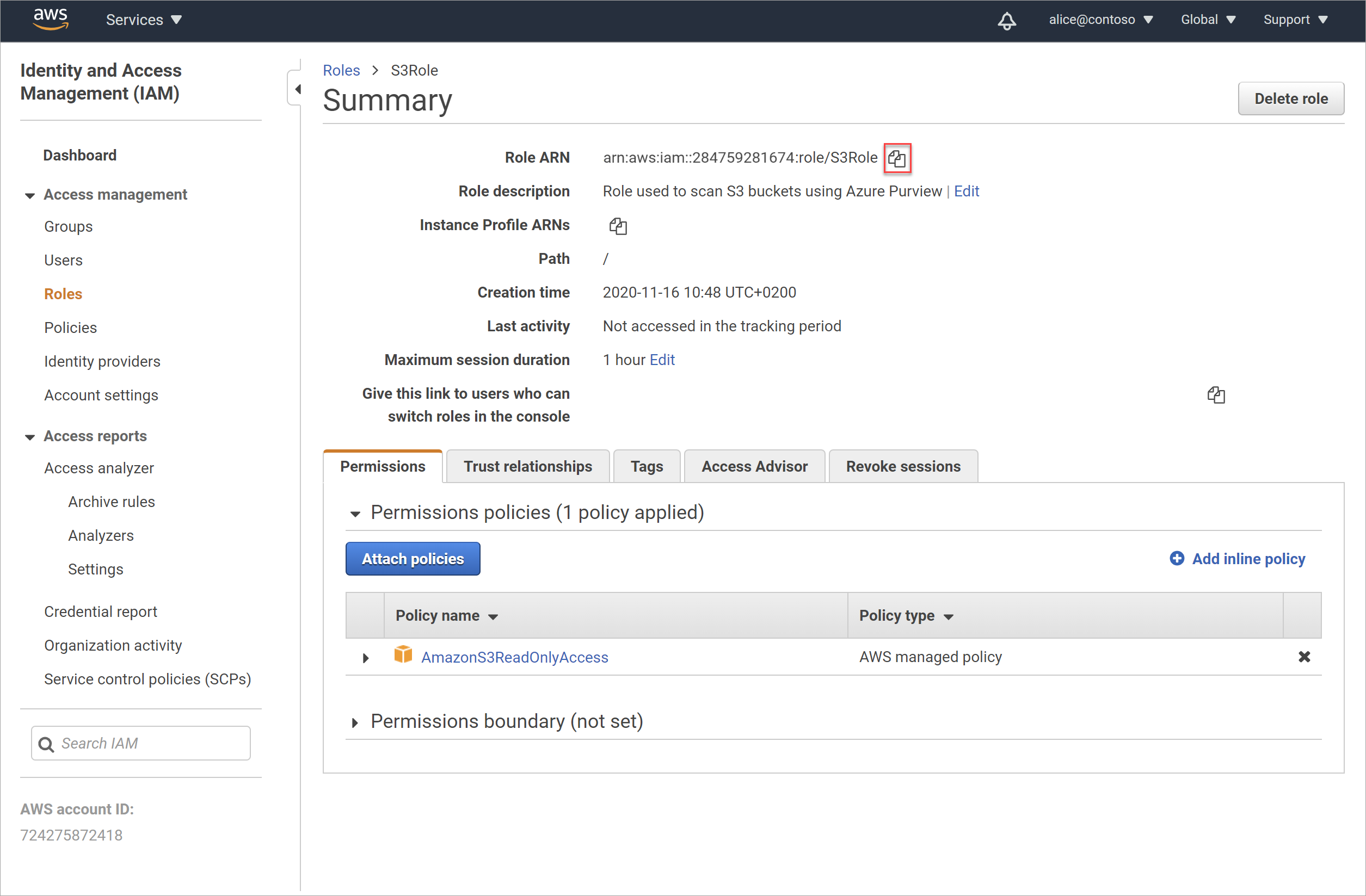Click the Attach policies button

pos(412,559)
